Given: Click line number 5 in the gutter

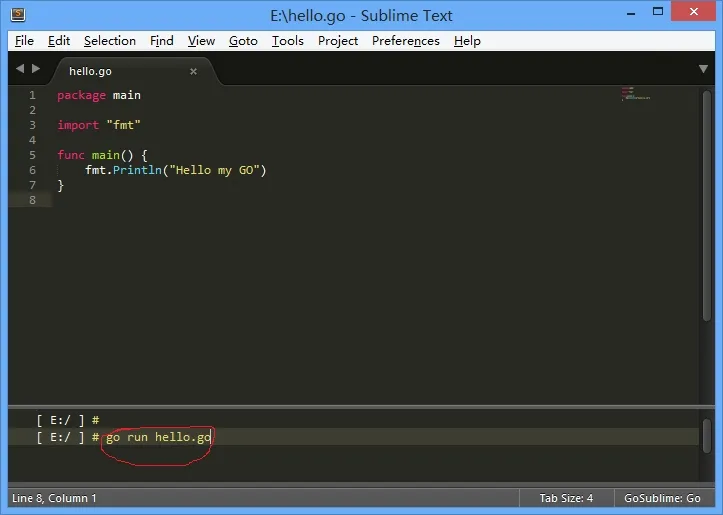Looking at the screenshot, I should pyautogui.click(x=32, y=155).
